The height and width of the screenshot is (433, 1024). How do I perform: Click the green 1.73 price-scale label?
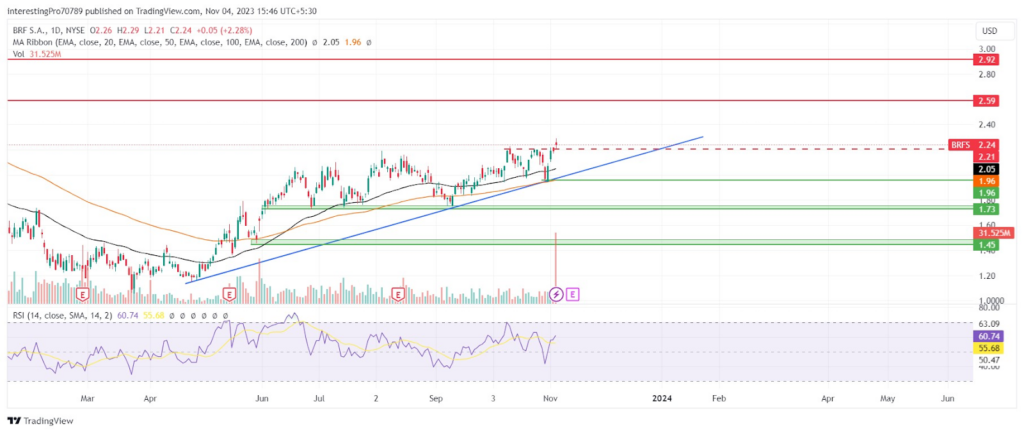click(985, 209)
